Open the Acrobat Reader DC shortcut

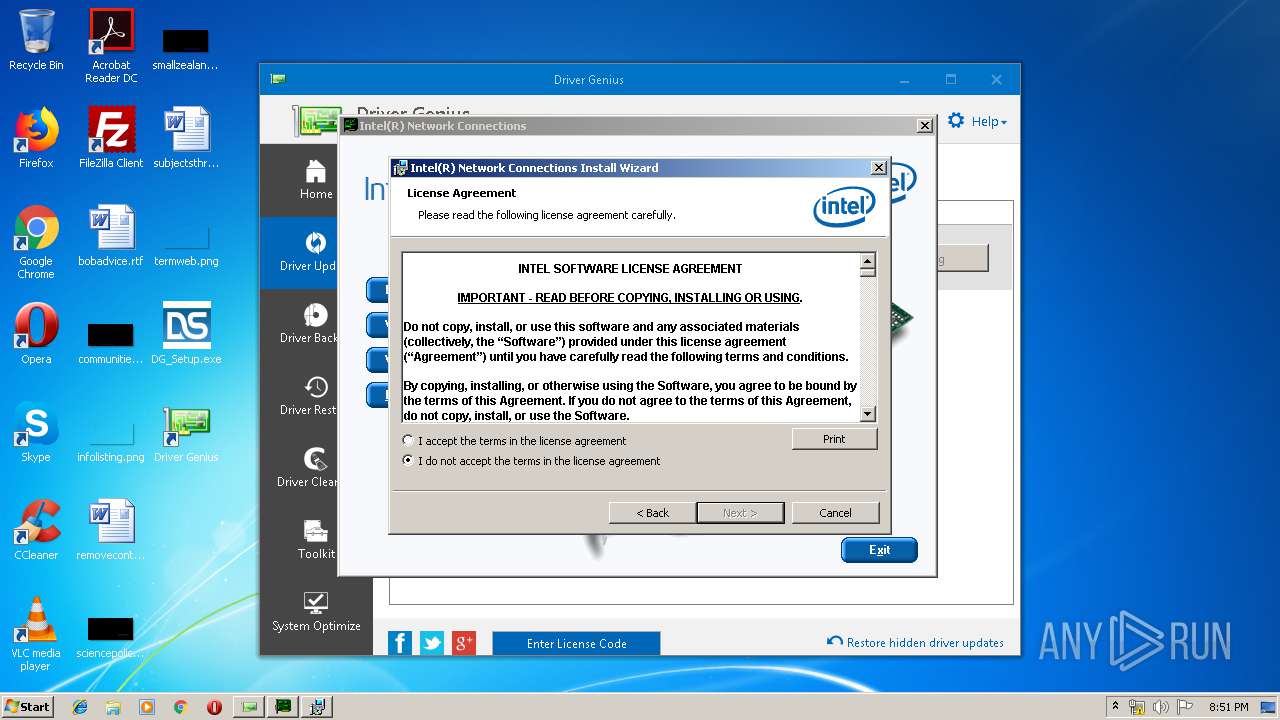pyautogui.click(x=111, y=46)
